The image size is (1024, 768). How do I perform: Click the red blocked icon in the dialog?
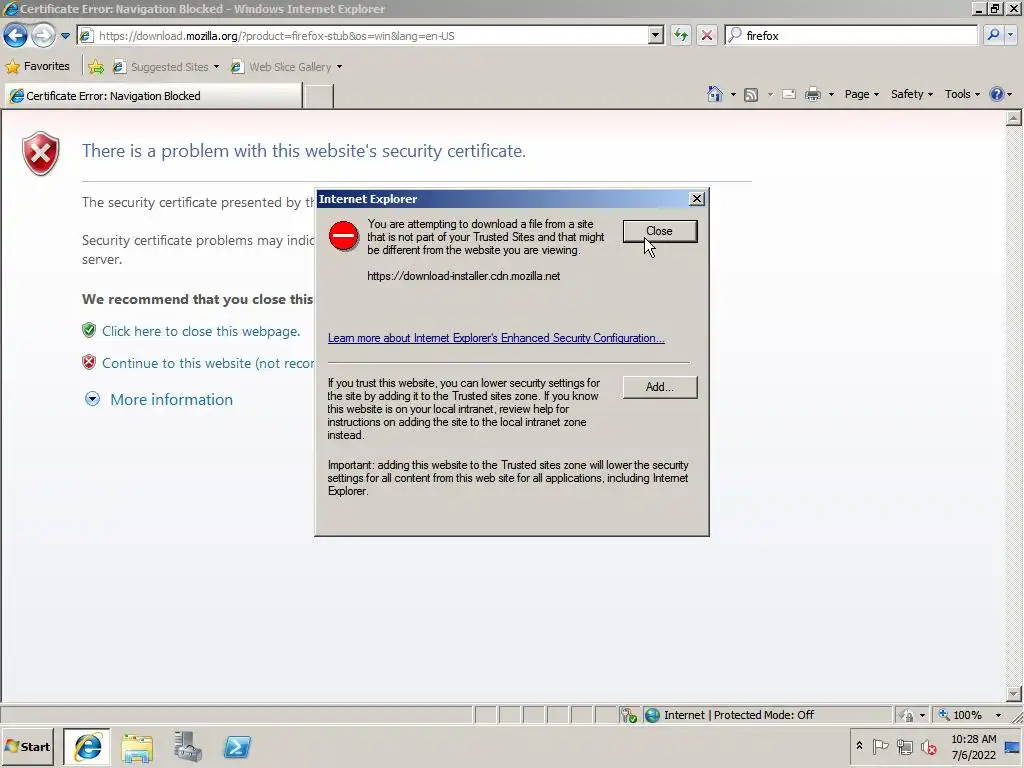pyautogui.click(x=344, y=236)
